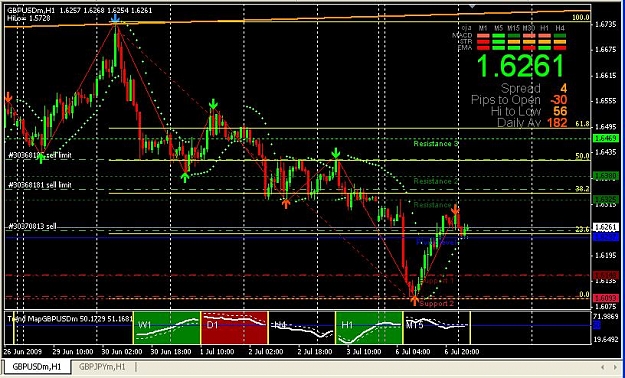This screenshot has width=625, height=378.
Task: Click the white 1.6261 current price tag
Action: (606, 227)
